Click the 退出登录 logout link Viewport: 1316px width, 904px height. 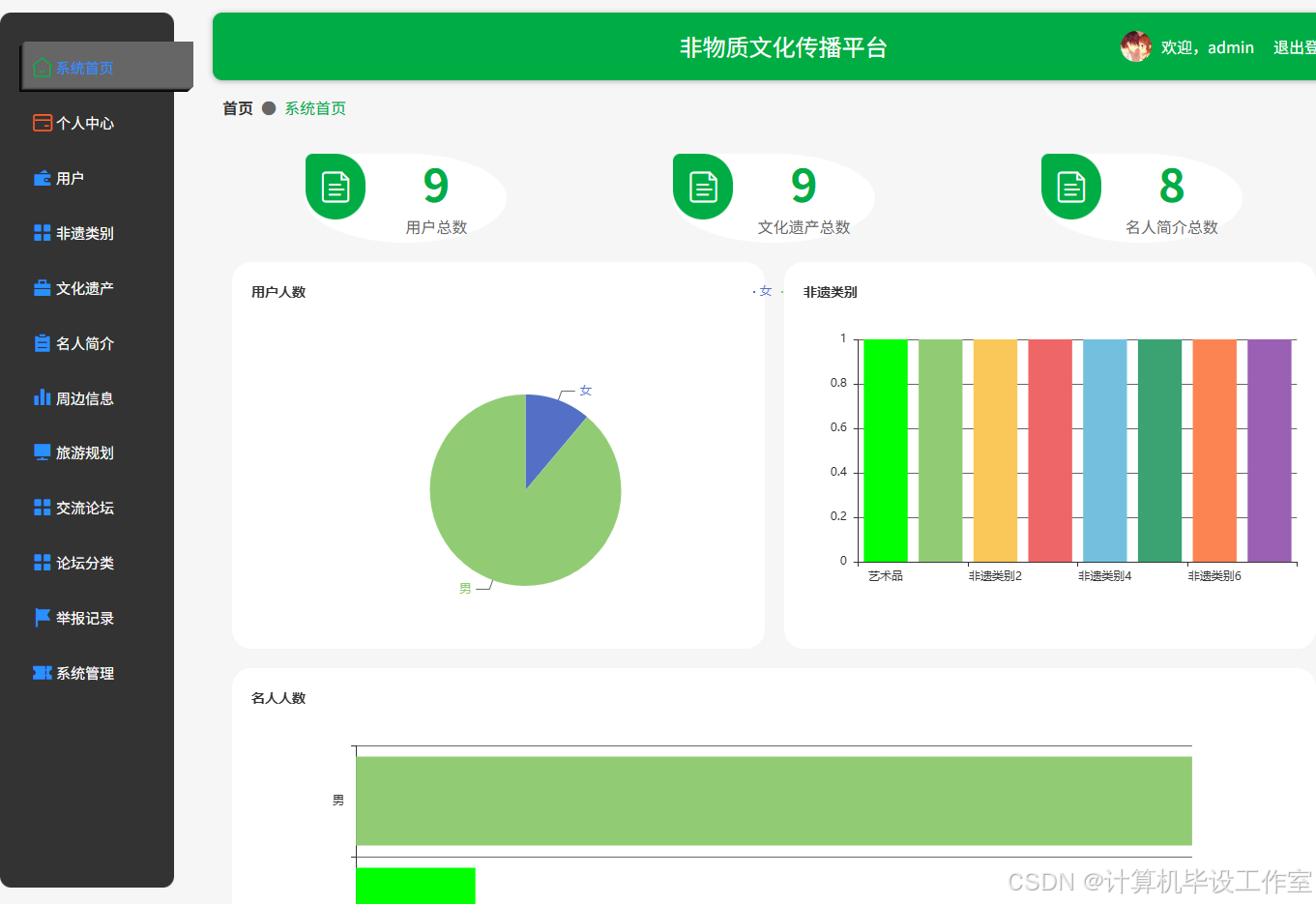(x=1295, y=47)
